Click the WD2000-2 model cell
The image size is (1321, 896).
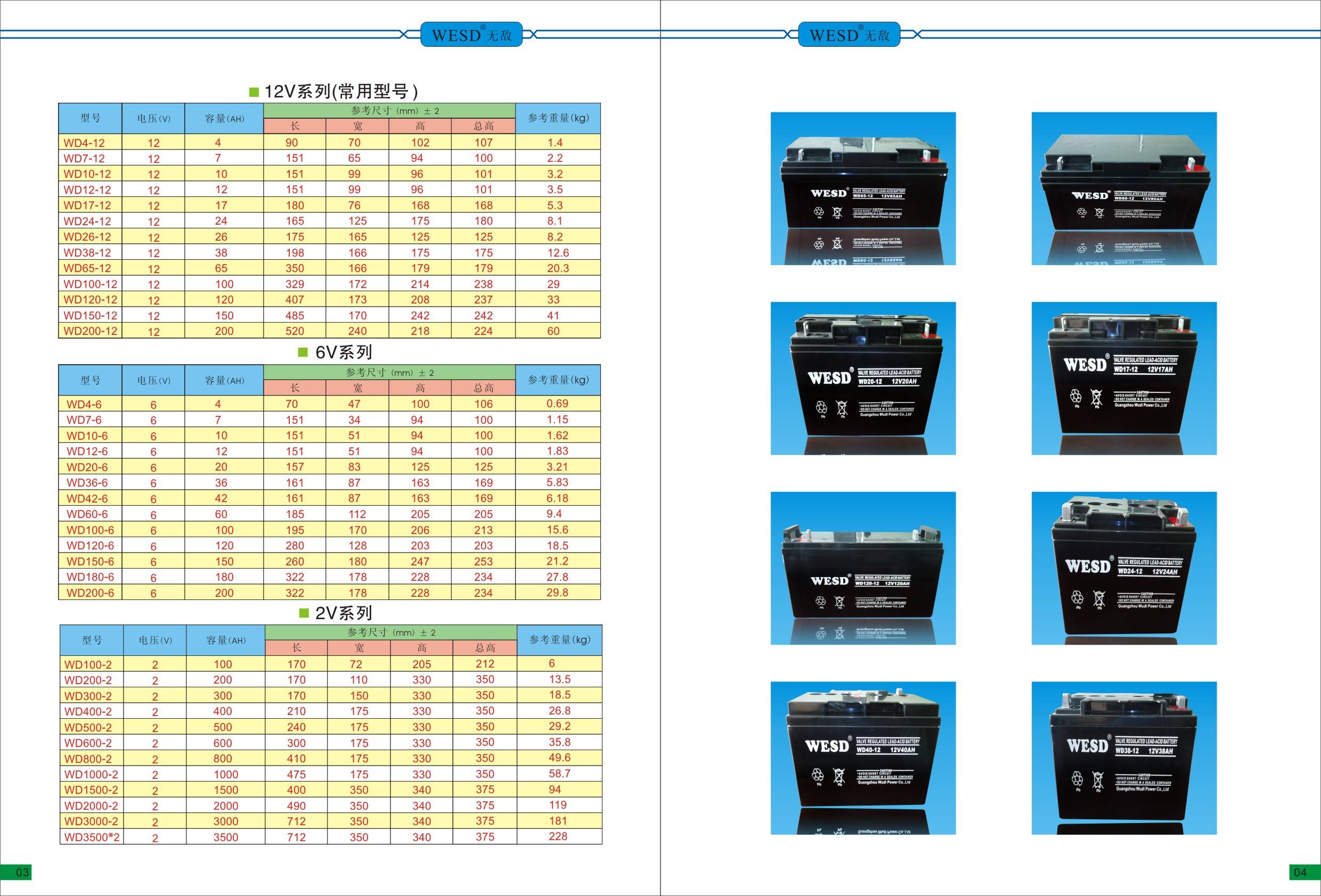point(92,805)
